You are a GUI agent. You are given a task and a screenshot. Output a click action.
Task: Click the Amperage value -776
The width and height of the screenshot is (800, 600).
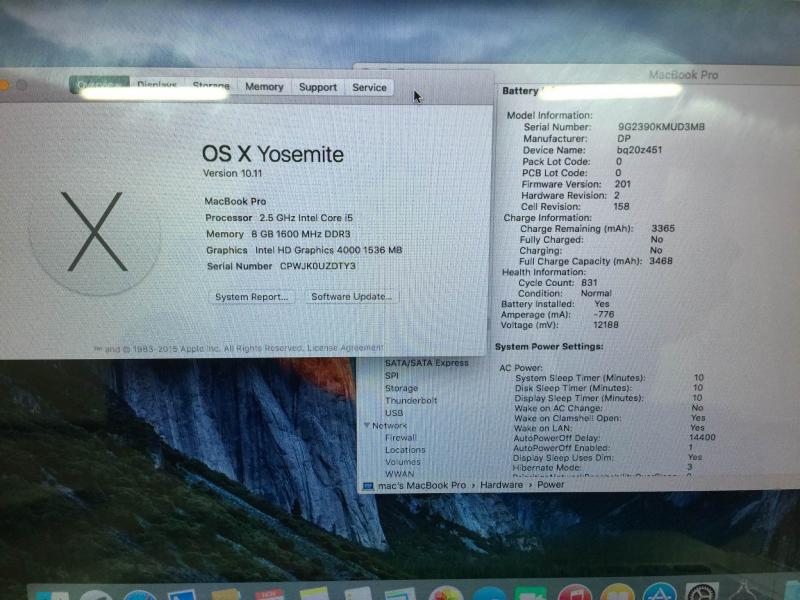pos(604,314)
